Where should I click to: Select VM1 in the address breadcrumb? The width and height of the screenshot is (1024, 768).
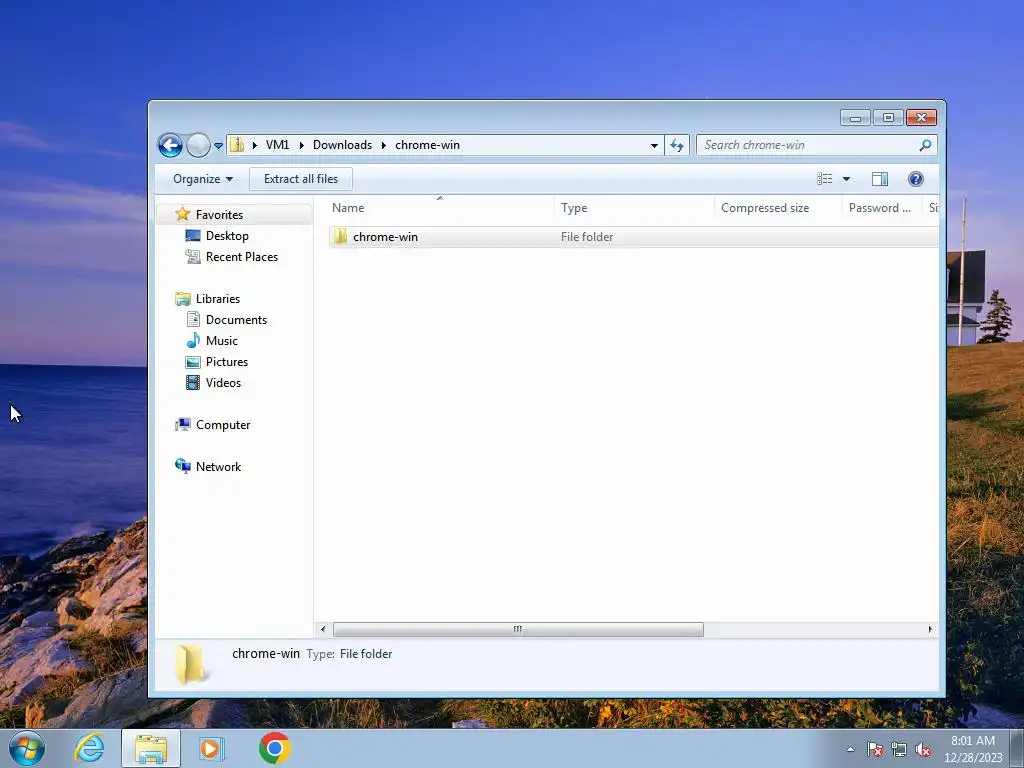click(x=277, y=145)
